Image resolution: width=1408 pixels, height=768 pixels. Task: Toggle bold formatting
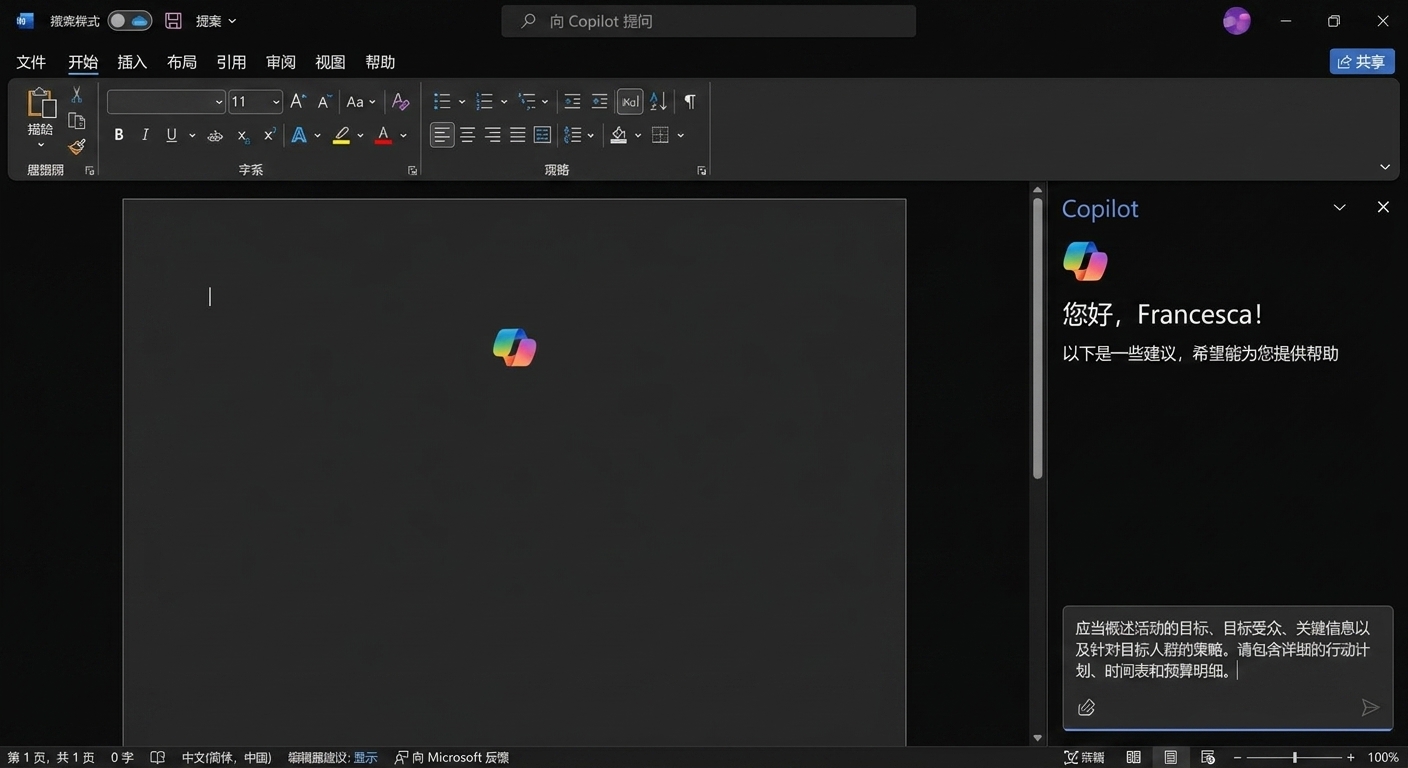pyautogui.click(x=119, y=135)
